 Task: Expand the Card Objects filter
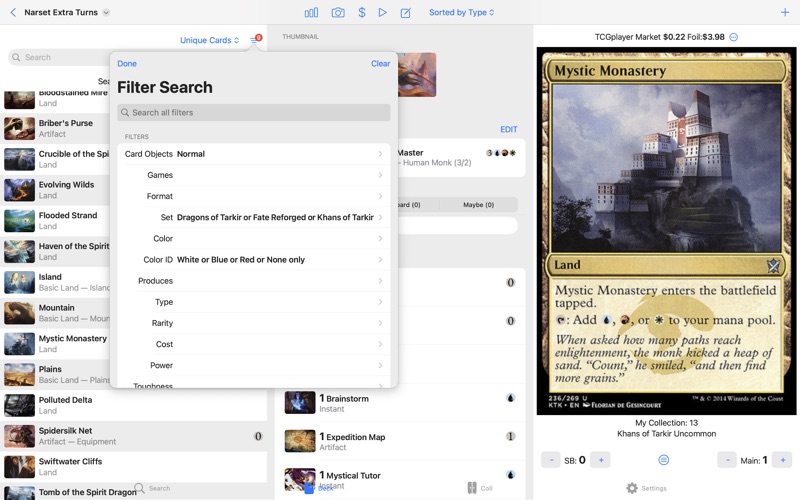(254, 154)
